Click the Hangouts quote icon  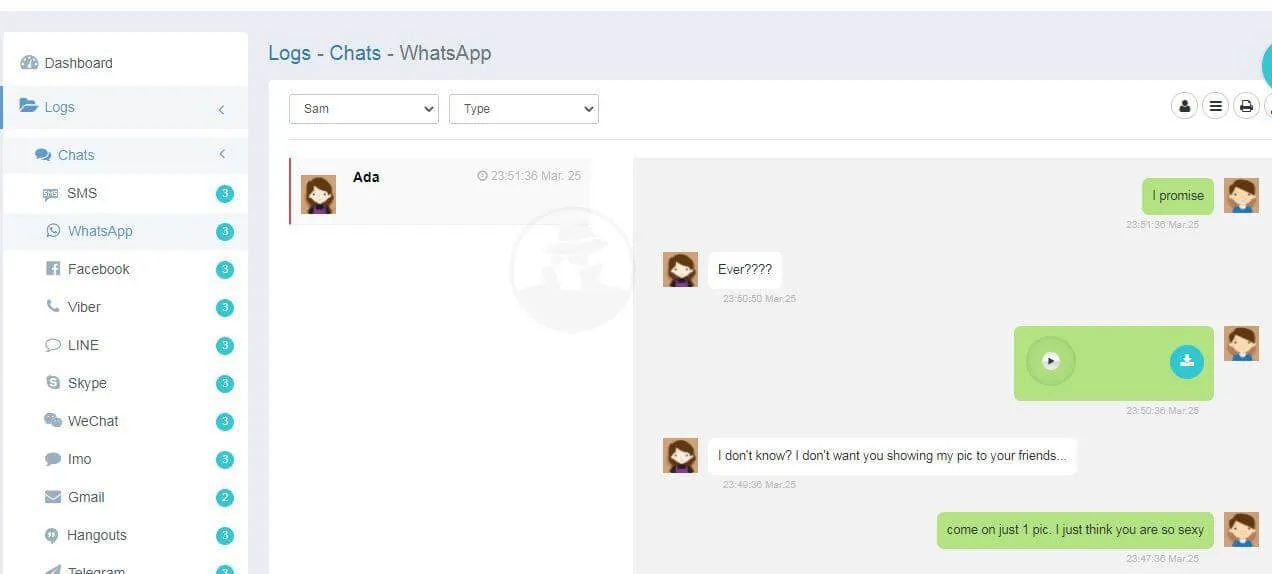pyautogui.click(x=52, y=535)
